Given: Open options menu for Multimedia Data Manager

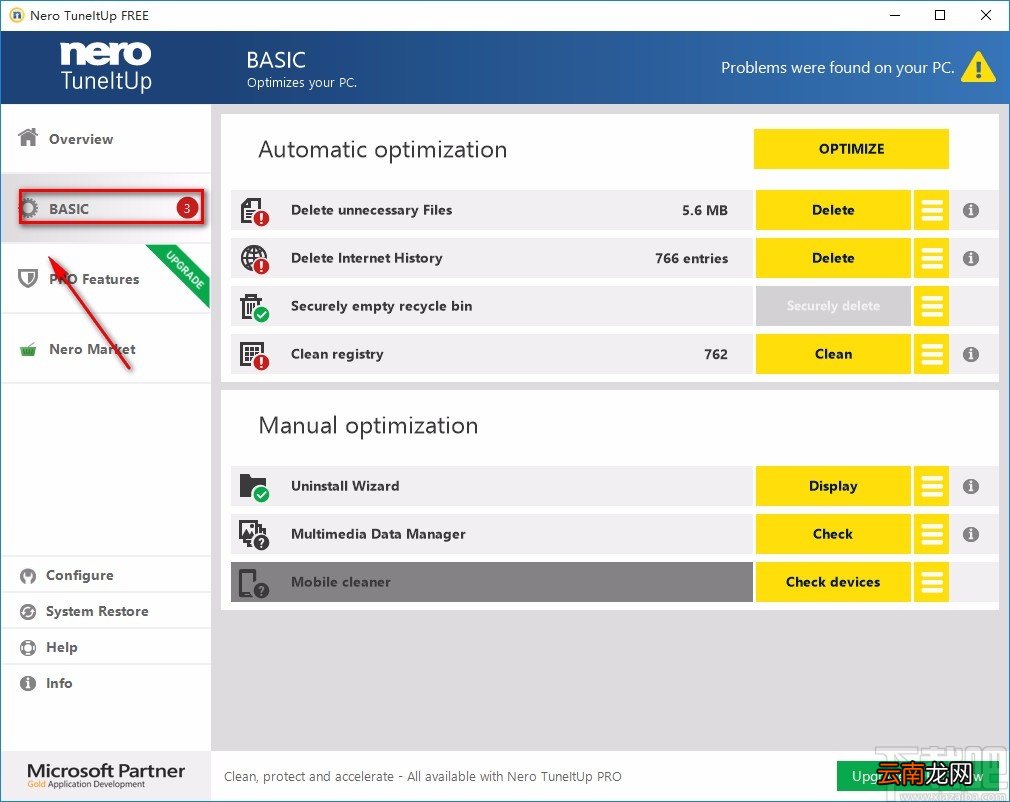Looking at the screenshot, I should (x=931, y=534).
